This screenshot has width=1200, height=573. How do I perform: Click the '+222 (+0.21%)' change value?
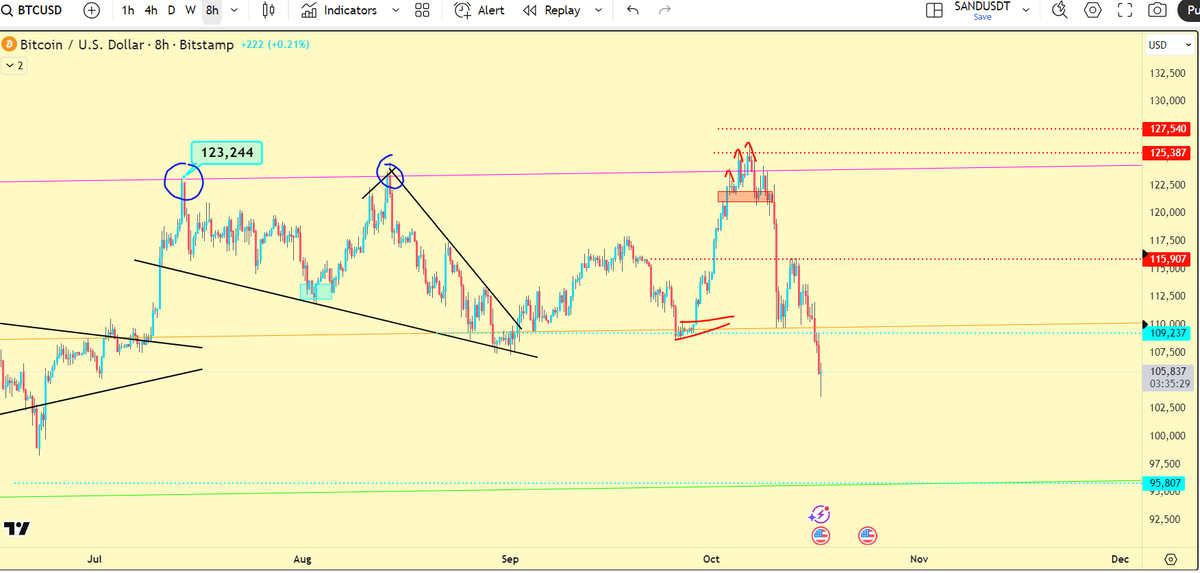(x=275, y=45)
